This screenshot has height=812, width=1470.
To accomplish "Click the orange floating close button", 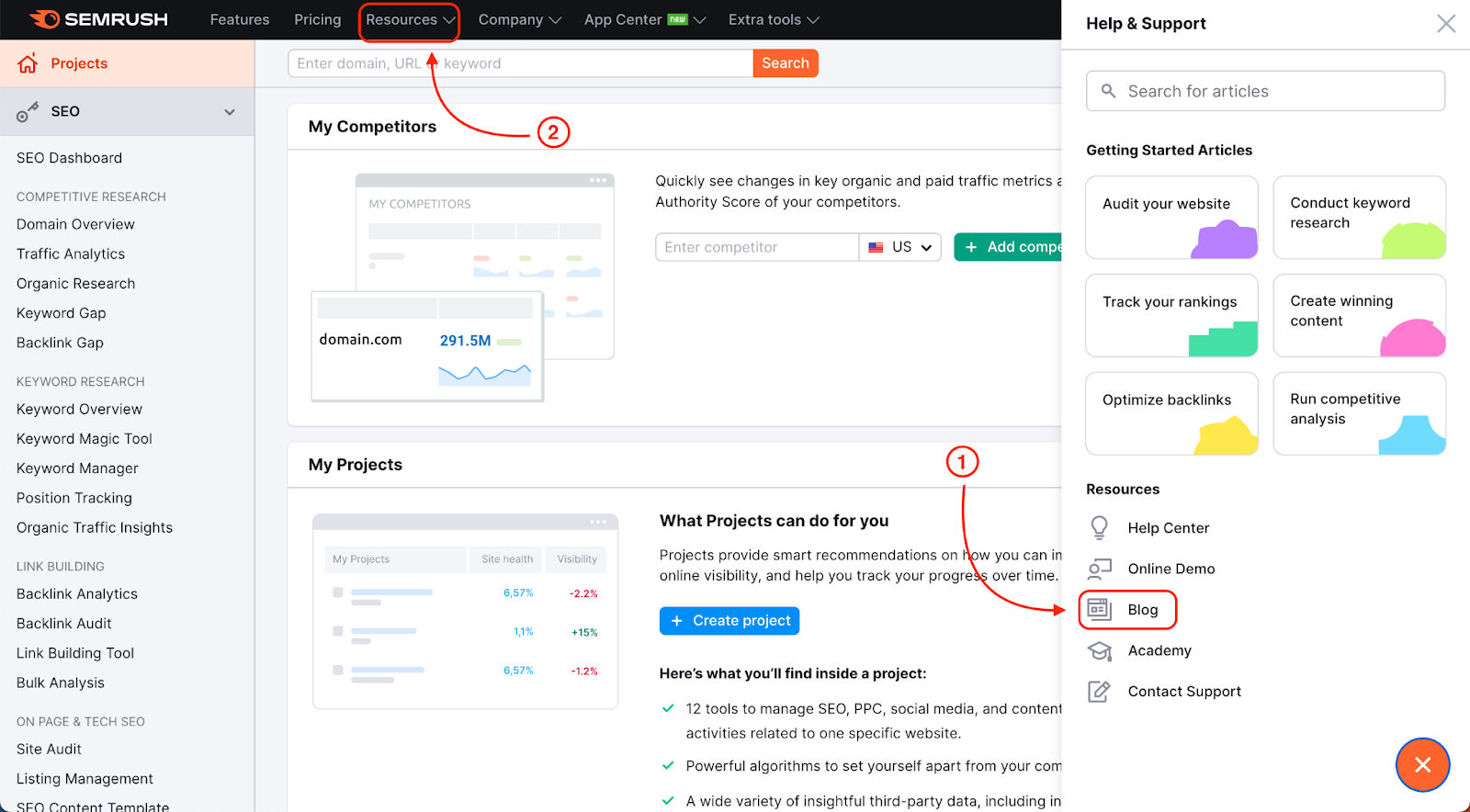I will [1422, 764].
